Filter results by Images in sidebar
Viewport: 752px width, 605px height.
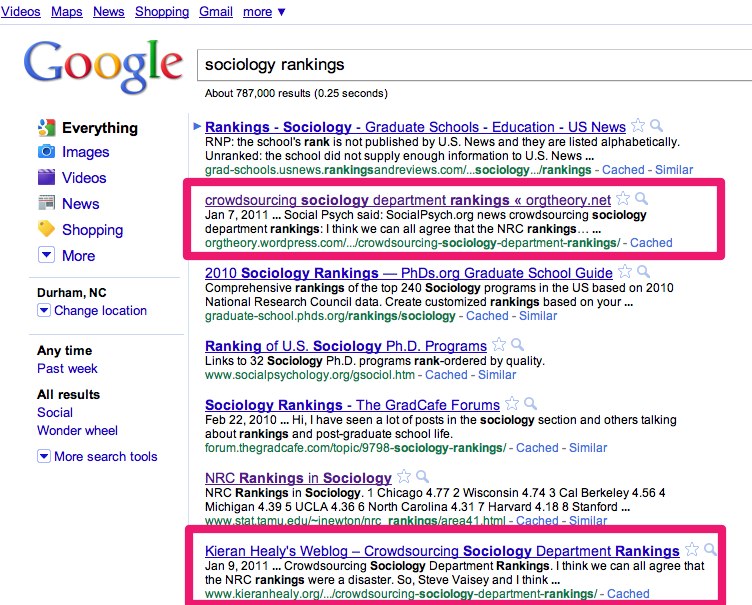pyautogui.click(x=85, y=152)
